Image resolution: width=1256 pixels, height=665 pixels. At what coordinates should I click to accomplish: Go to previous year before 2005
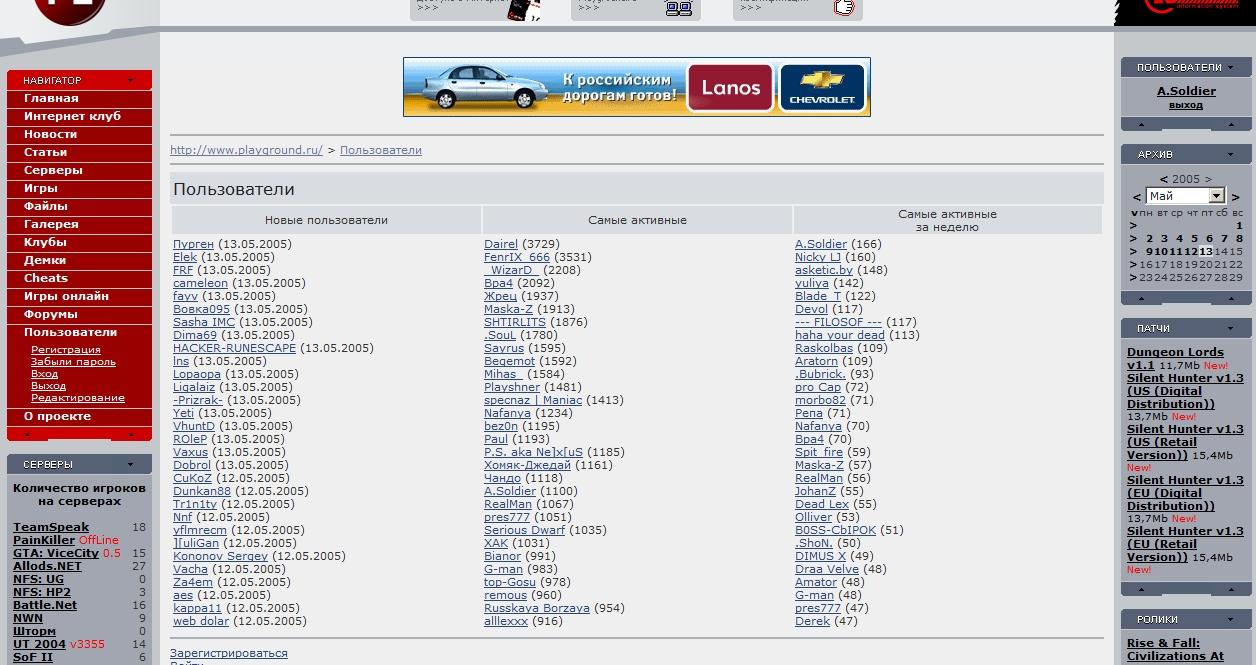pyautogui.click(x=1164, y=179)
